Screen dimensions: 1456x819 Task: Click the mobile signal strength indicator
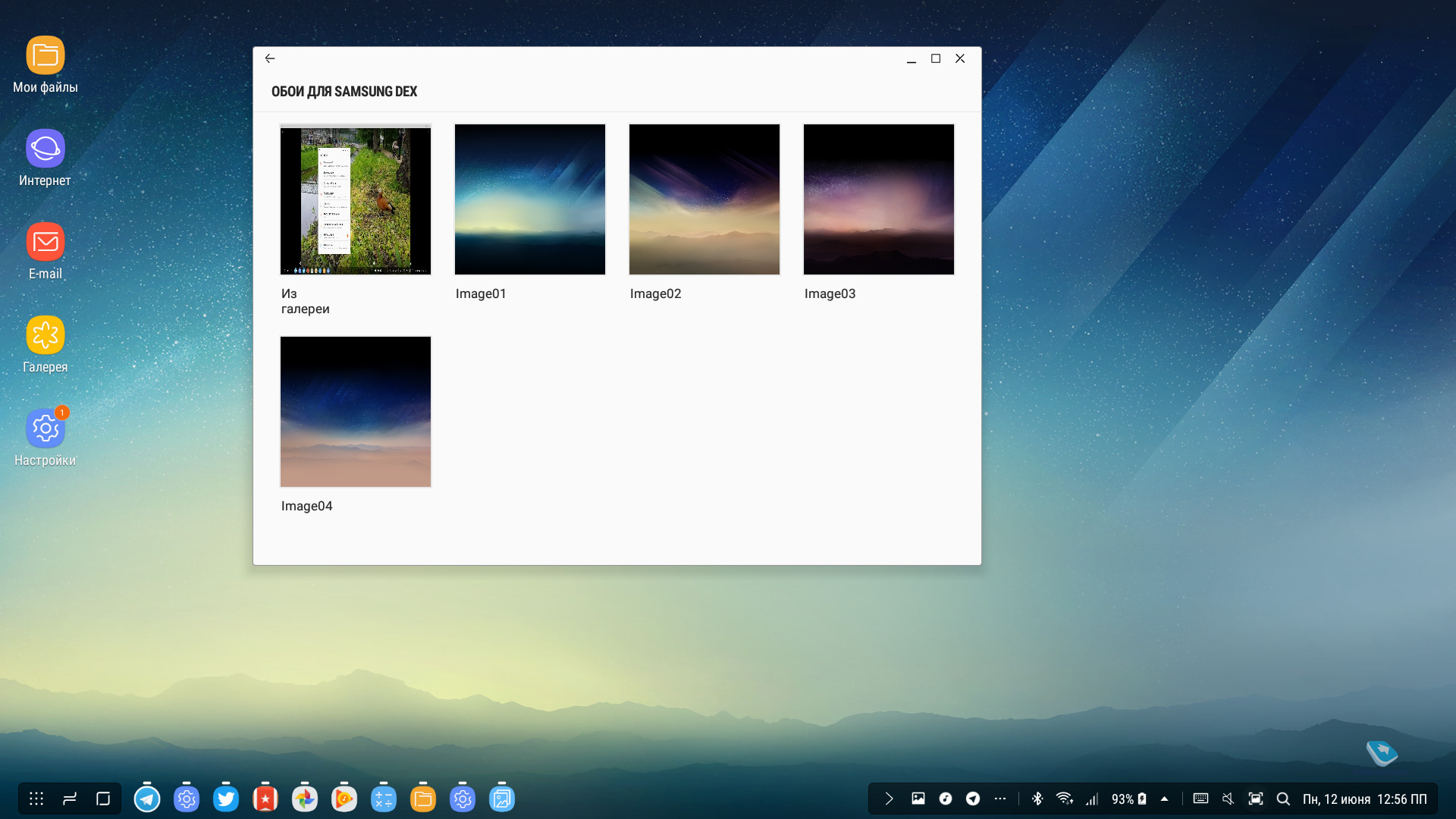click(x=1092, y=799)
